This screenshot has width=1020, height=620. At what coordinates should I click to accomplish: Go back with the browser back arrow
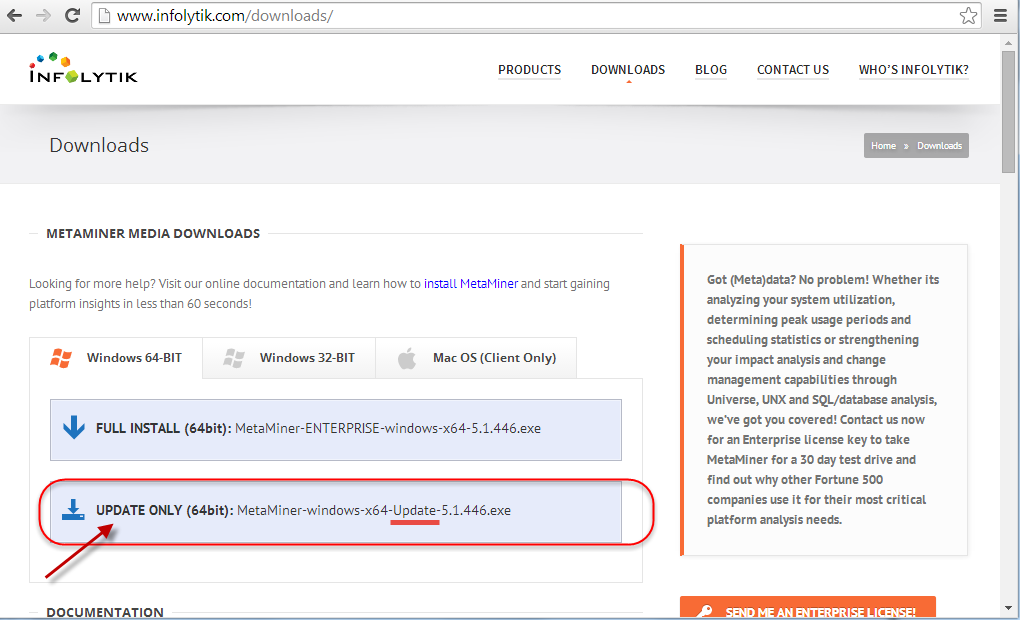tap(14, 16)
